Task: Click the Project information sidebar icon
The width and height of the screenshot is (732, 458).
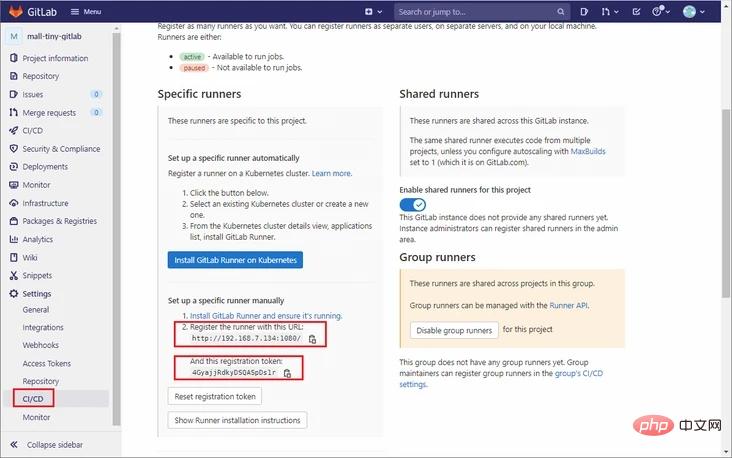Action: [x=14, y=58]
